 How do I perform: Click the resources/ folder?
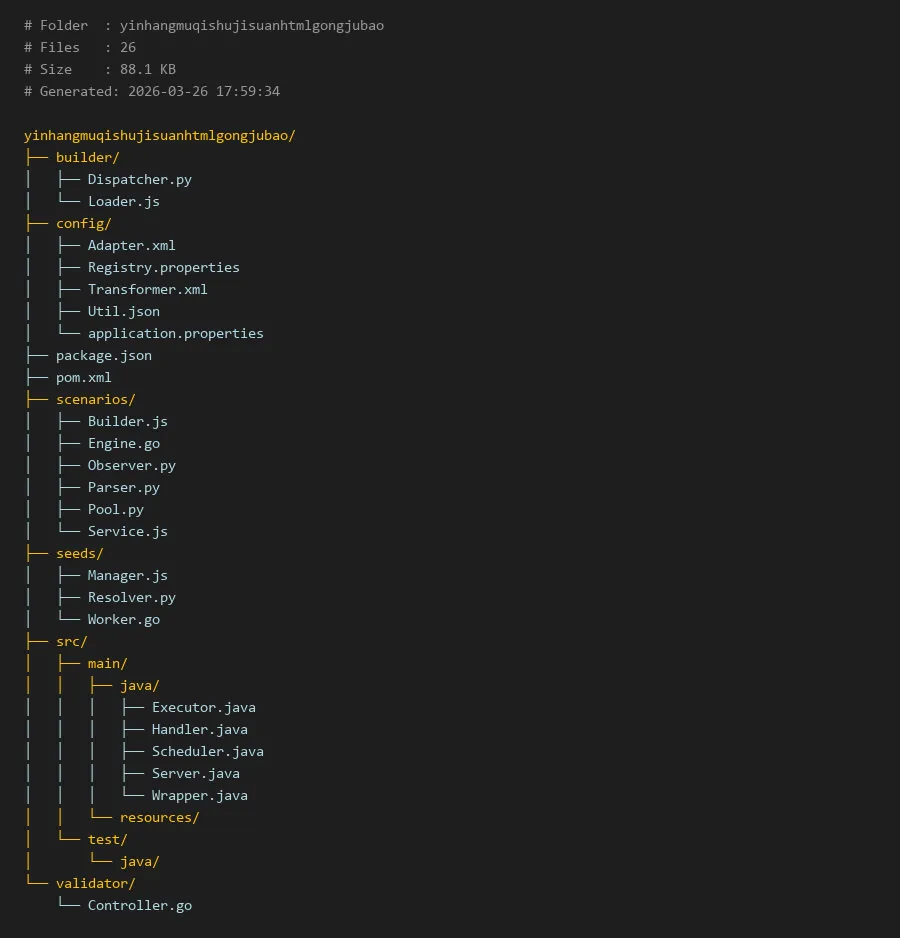(x=159, y=817)
